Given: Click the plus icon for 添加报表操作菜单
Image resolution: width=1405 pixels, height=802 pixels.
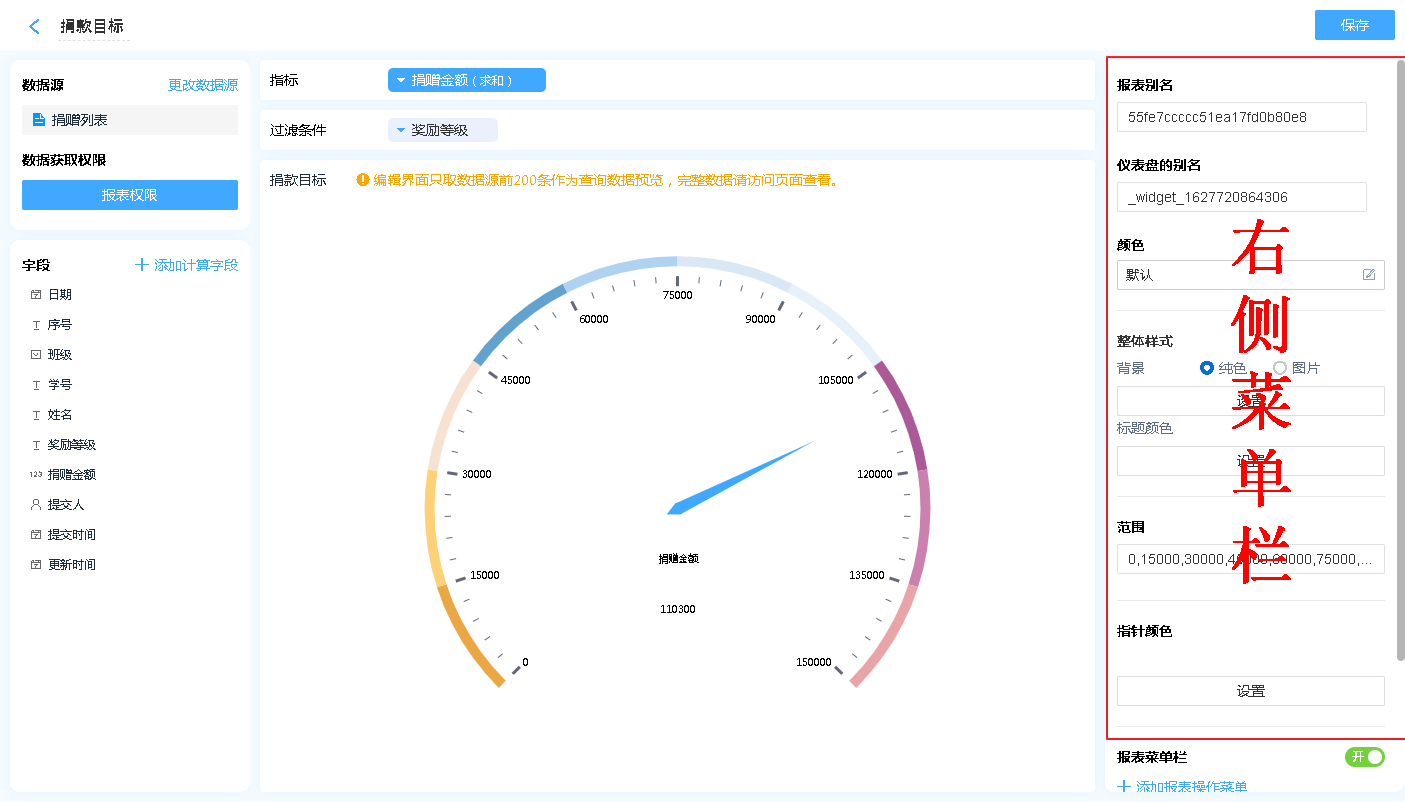Looking at the screenshot, I should point(1124,787).
